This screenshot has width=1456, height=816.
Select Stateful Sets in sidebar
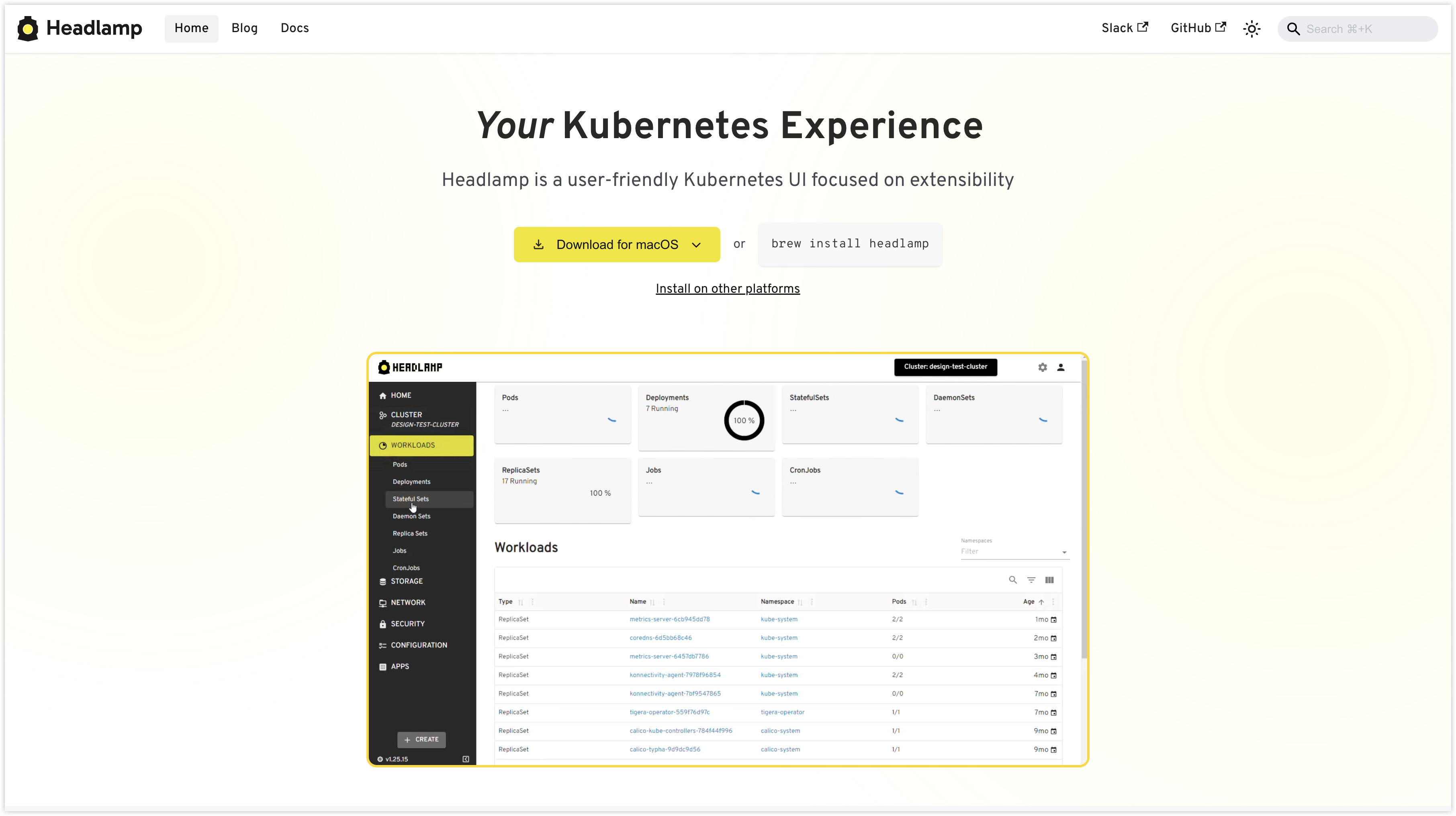[x=429, y=499]
